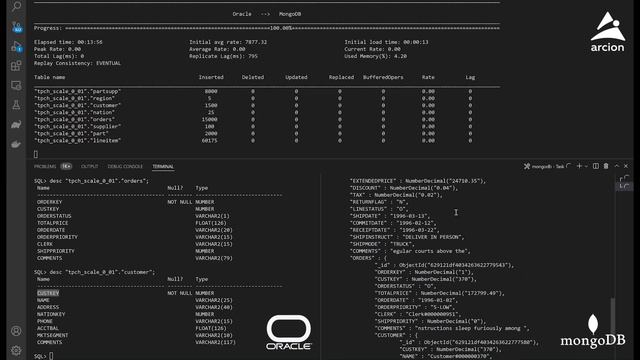
Task: Open the Extensions view
Action: pyautogui.click(x=16, y=66)
